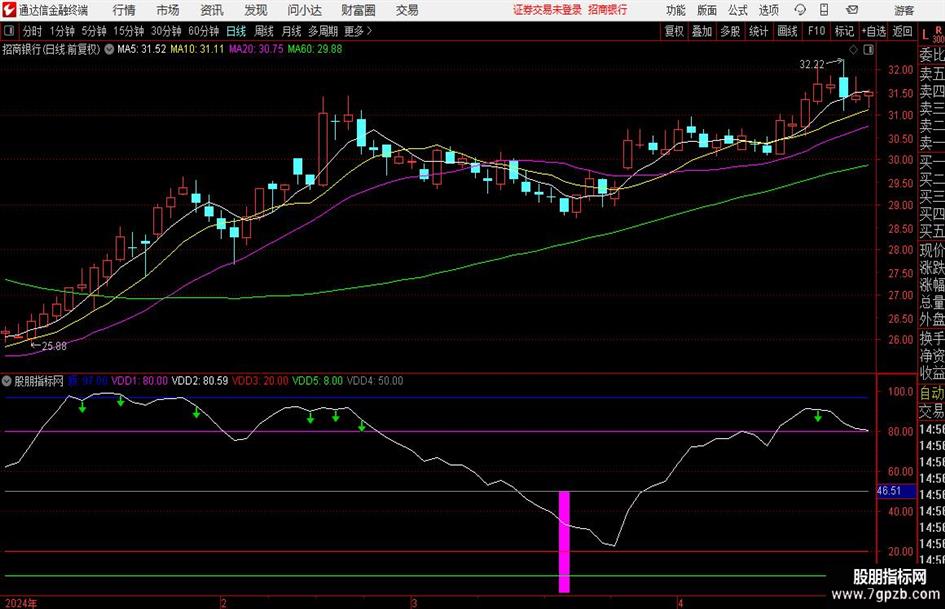The image size is (945, 609).
Task: Open the F10 company info
Action: point(816,31)
